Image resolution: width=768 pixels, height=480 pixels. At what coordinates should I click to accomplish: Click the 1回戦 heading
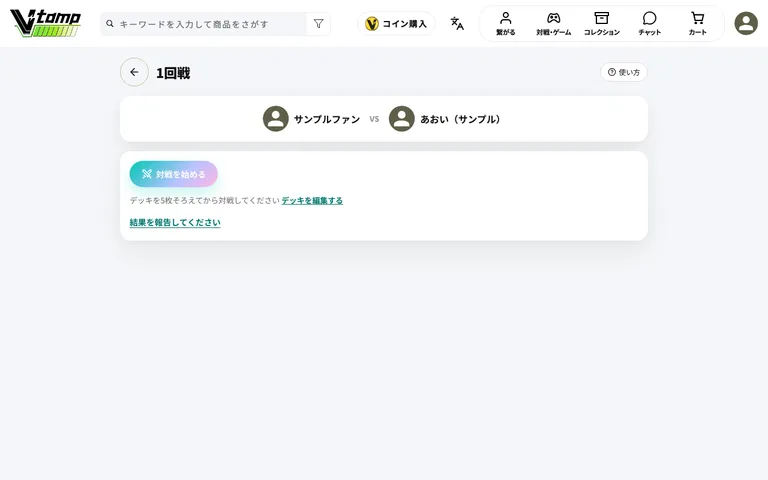pos(173,73)
